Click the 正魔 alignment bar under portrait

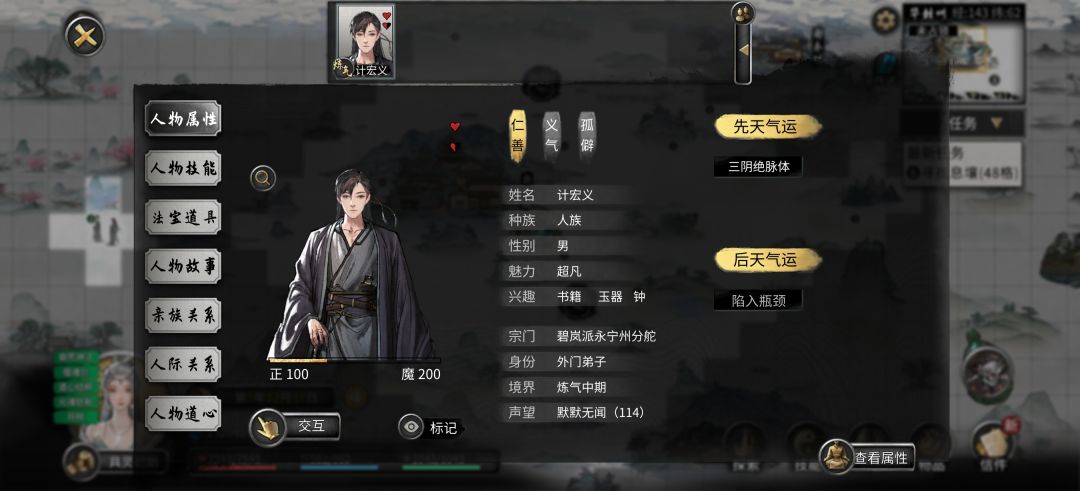click(x=354, y=360)
